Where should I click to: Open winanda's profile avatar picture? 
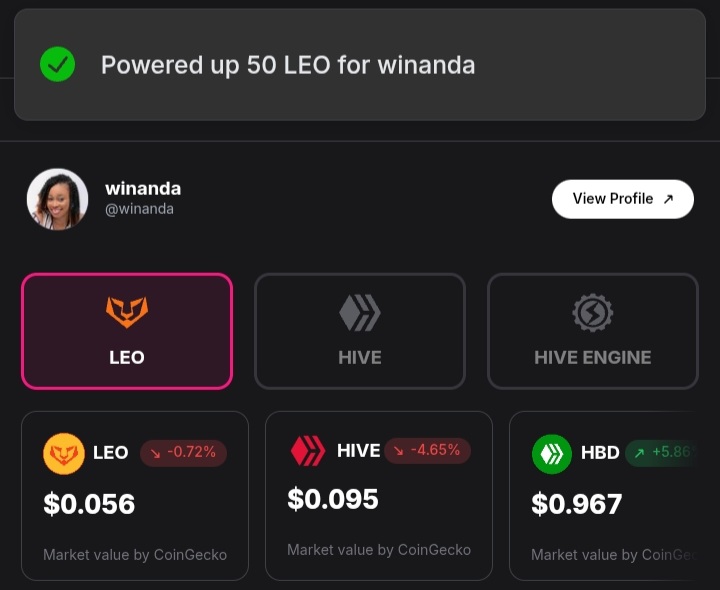[x=57, y=199]
